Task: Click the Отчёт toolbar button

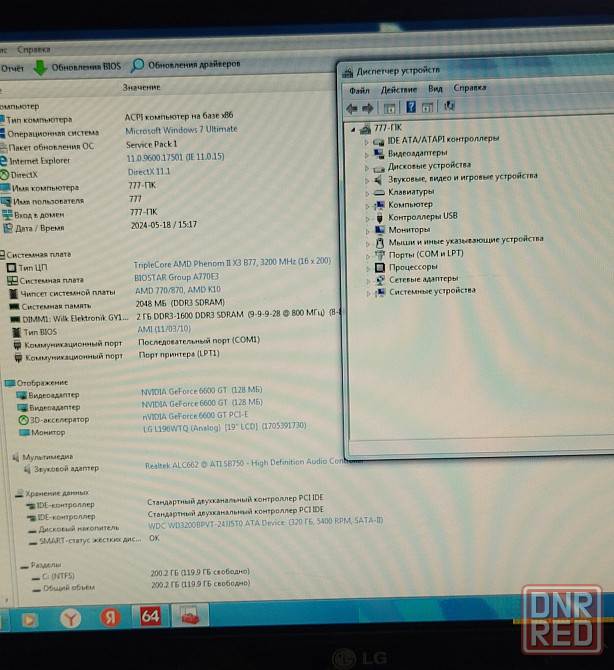Action: [x=12, y=68]
